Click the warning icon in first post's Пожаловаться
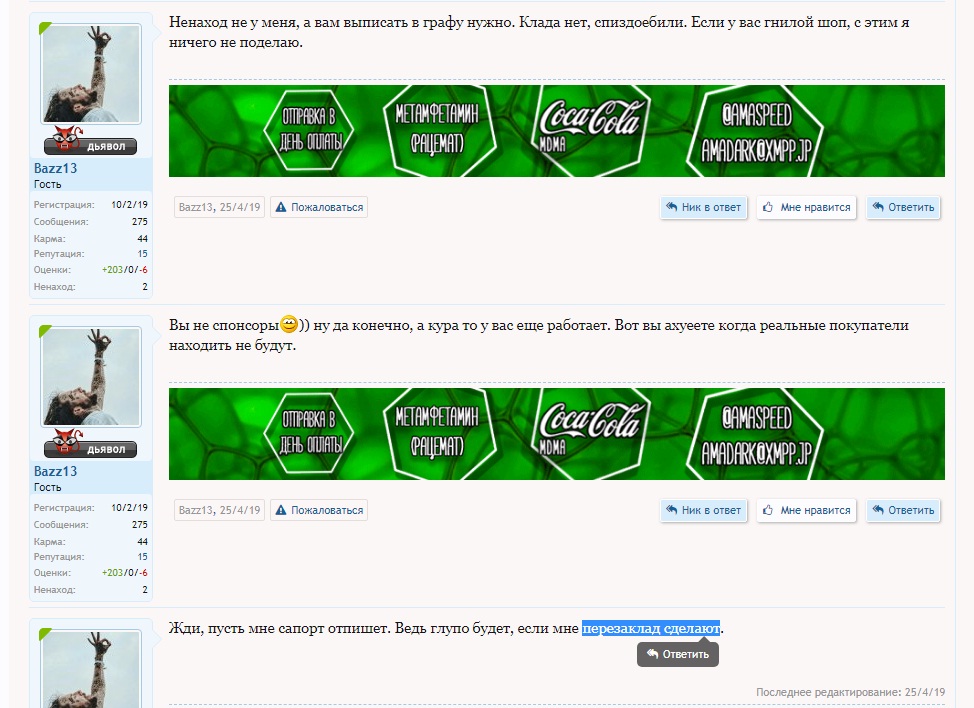This screenshot has width=974, height=708. click(281, 207)
